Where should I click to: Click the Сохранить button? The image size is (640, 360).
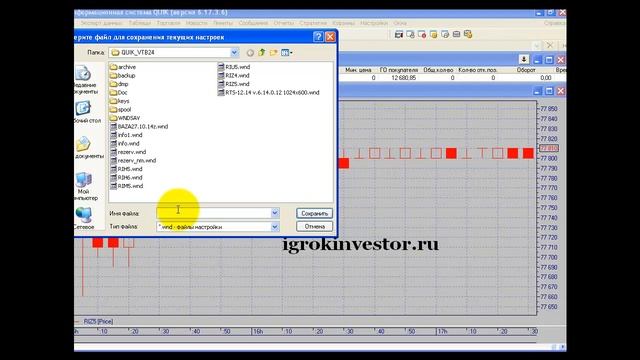[x=314, y=213]
